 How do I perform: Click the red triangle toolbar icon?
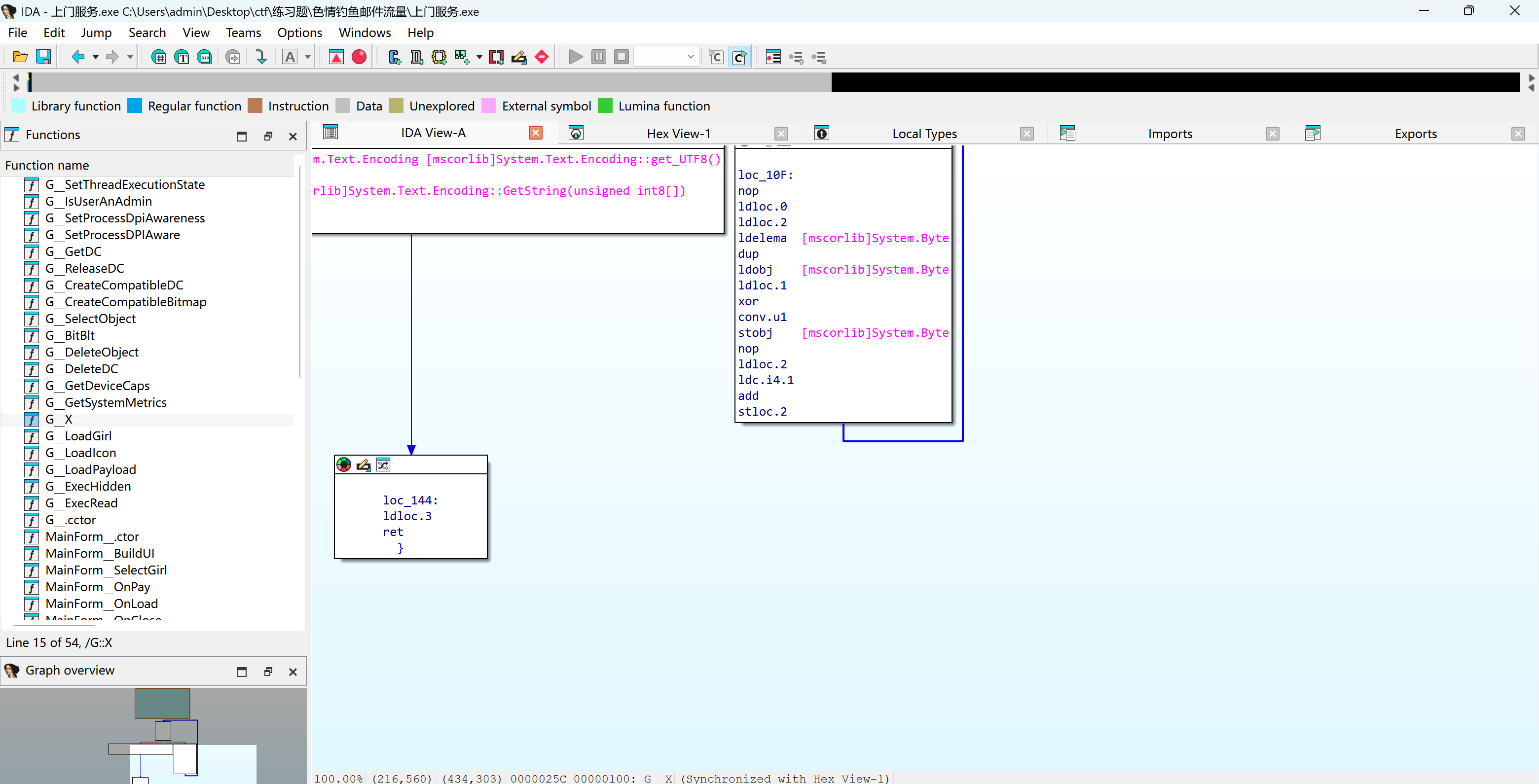click(x=336, y=57)
